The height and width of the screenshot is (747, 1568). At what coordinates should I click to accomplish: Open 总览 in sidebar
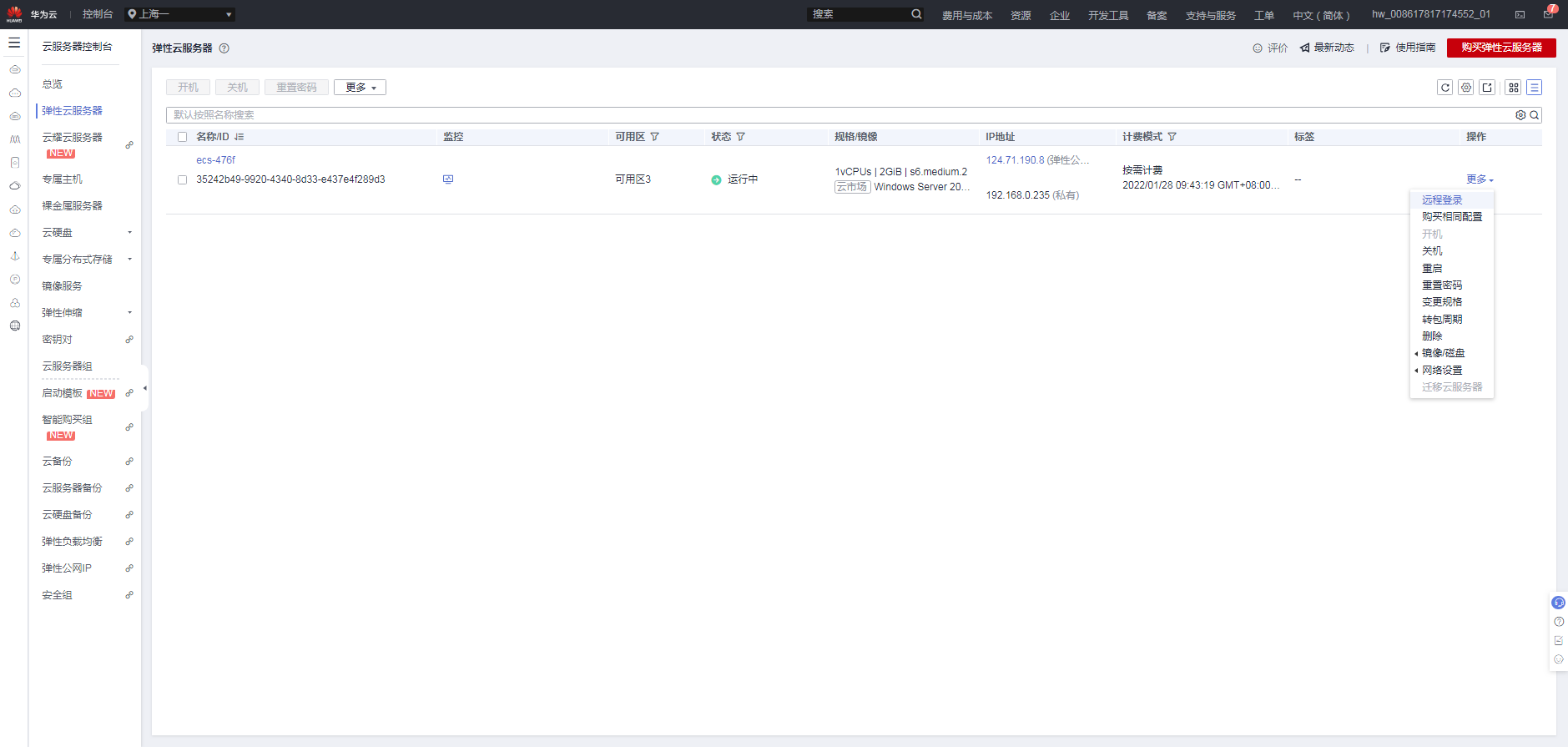pyautogui.click(x=53, y=84)
